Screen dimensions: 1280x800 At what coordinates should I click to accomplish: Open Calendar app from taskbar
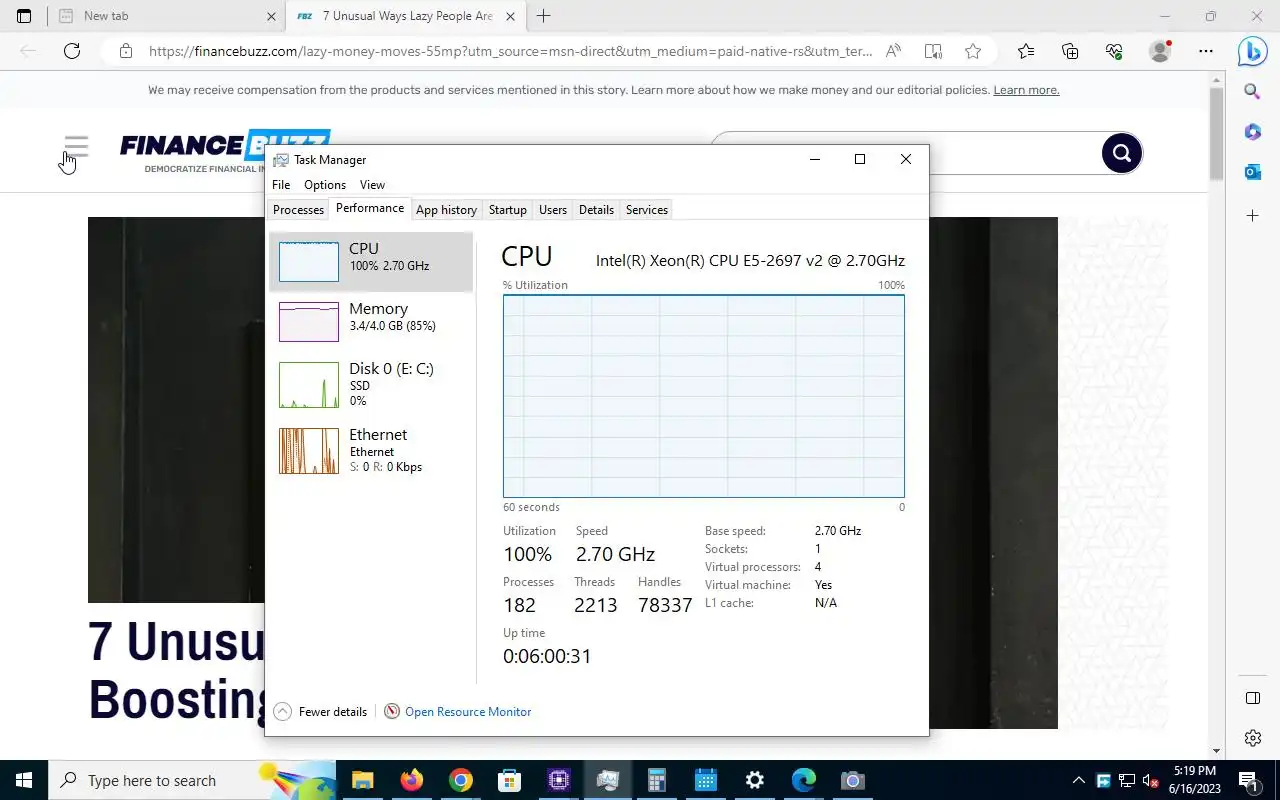(706, 780)
